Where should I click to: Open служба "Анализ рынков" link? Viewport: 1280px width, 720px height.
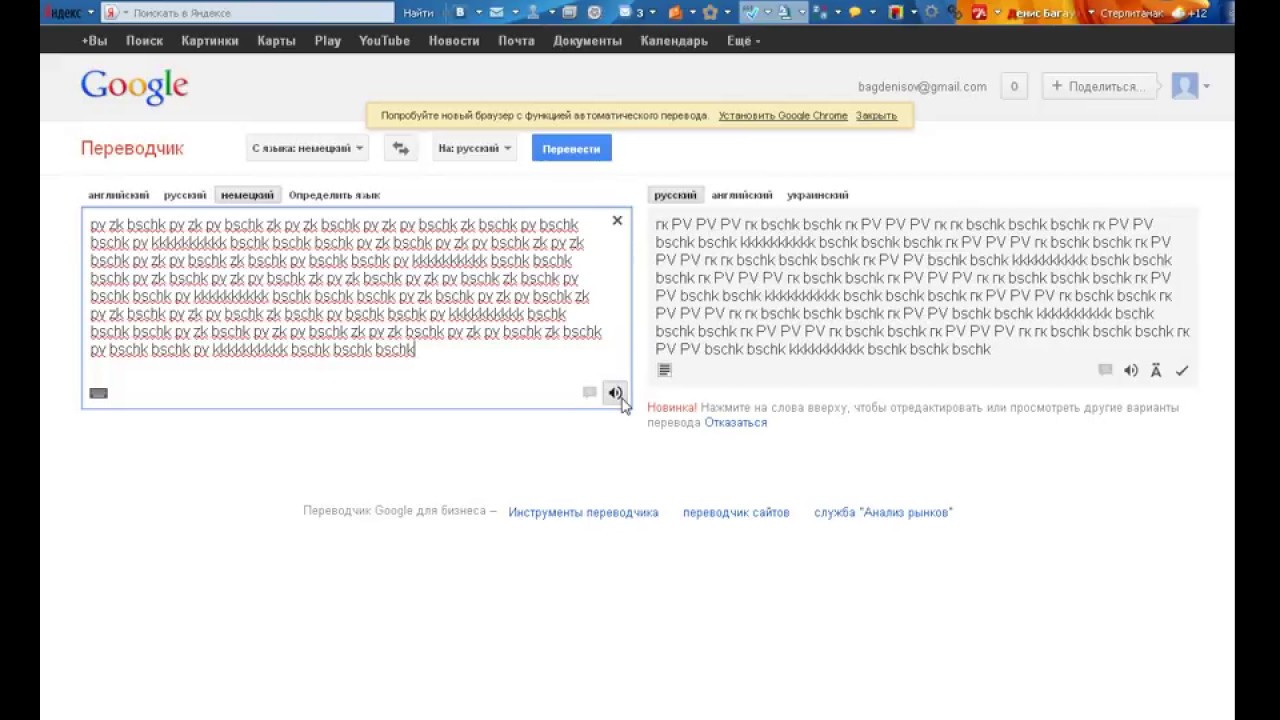(x=883, y=512)
